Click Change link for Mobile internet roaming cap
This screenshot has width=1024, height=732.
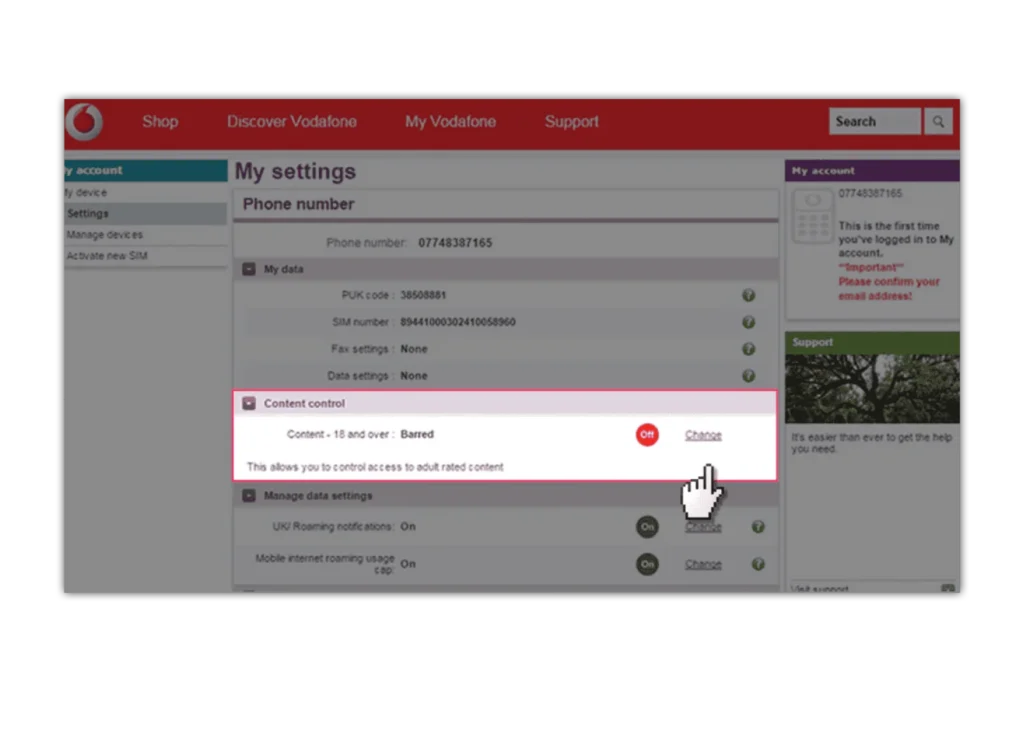703,564
